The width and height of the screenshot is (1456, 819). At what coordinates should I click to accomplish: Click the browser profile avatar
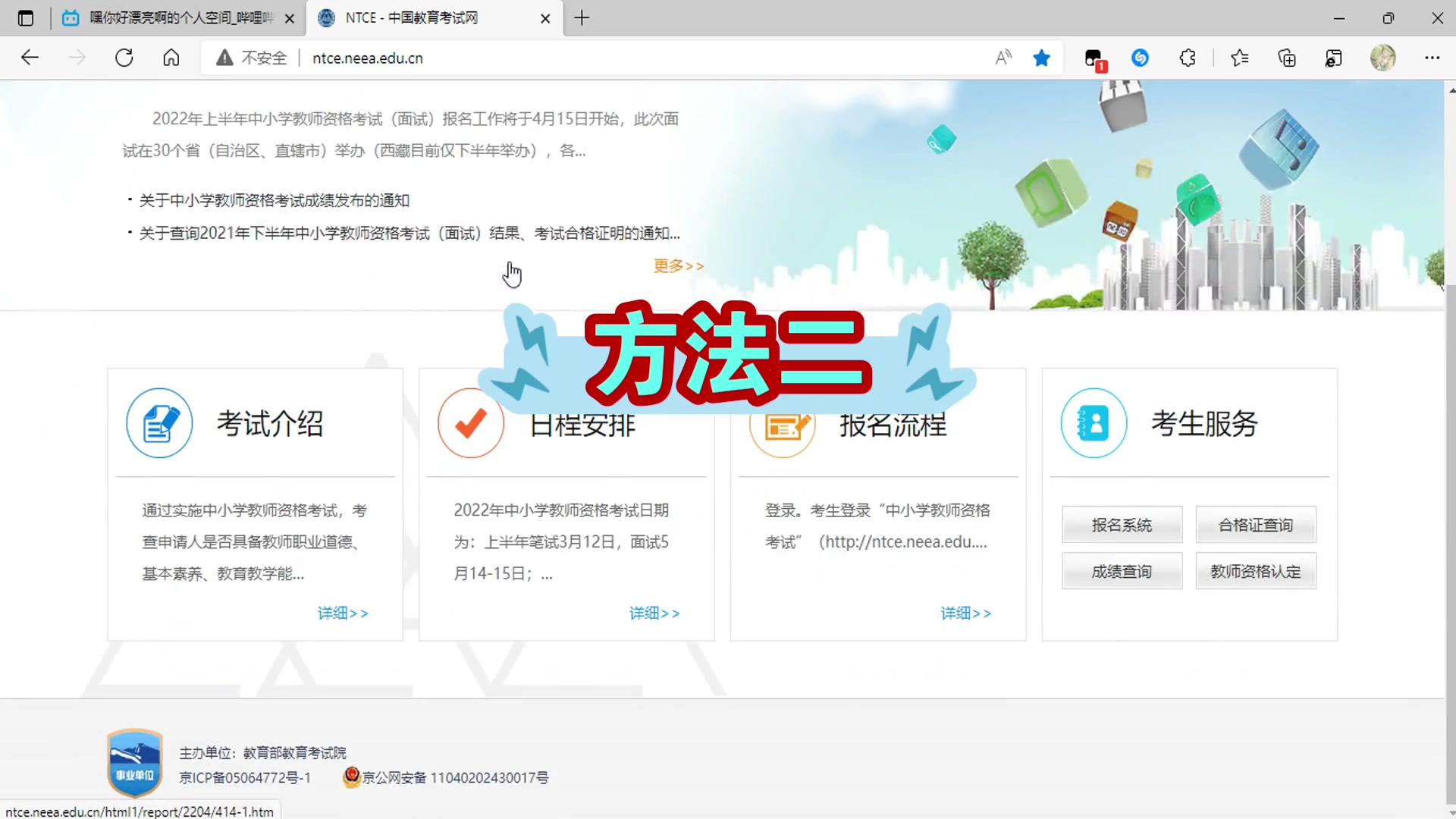coord(1382,58)
